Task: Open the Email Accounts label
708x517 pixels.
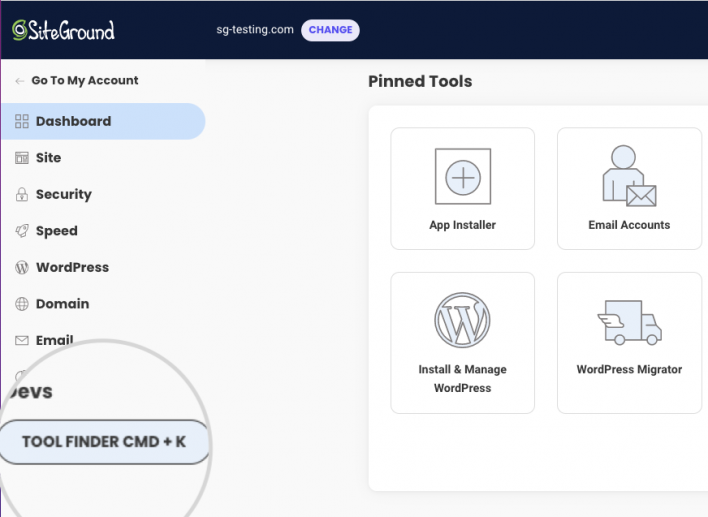Action: pyautogui.click(x=629, y=225)
